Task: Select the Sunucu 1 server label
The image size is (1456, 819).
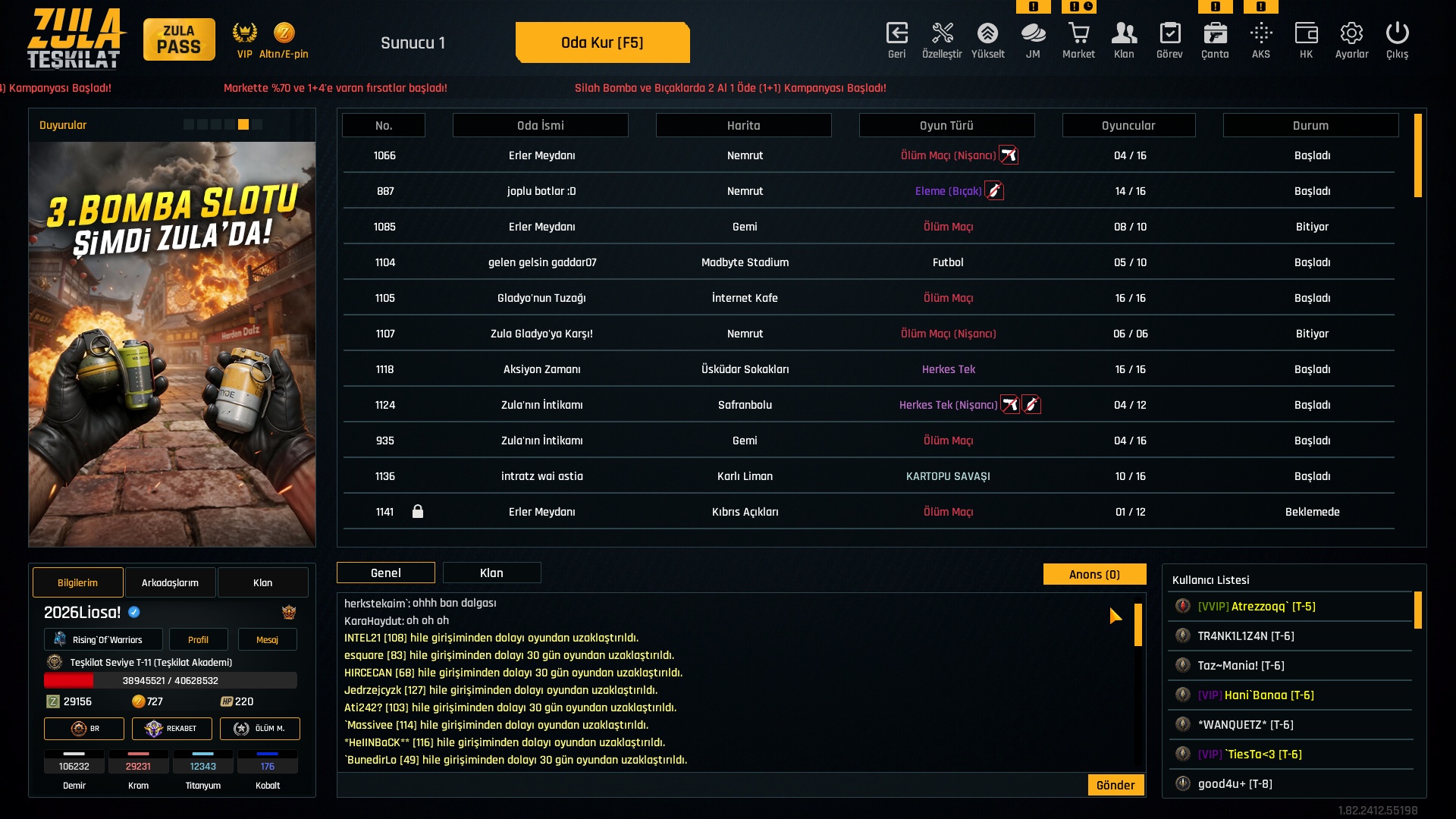Action: pos(413,42)
